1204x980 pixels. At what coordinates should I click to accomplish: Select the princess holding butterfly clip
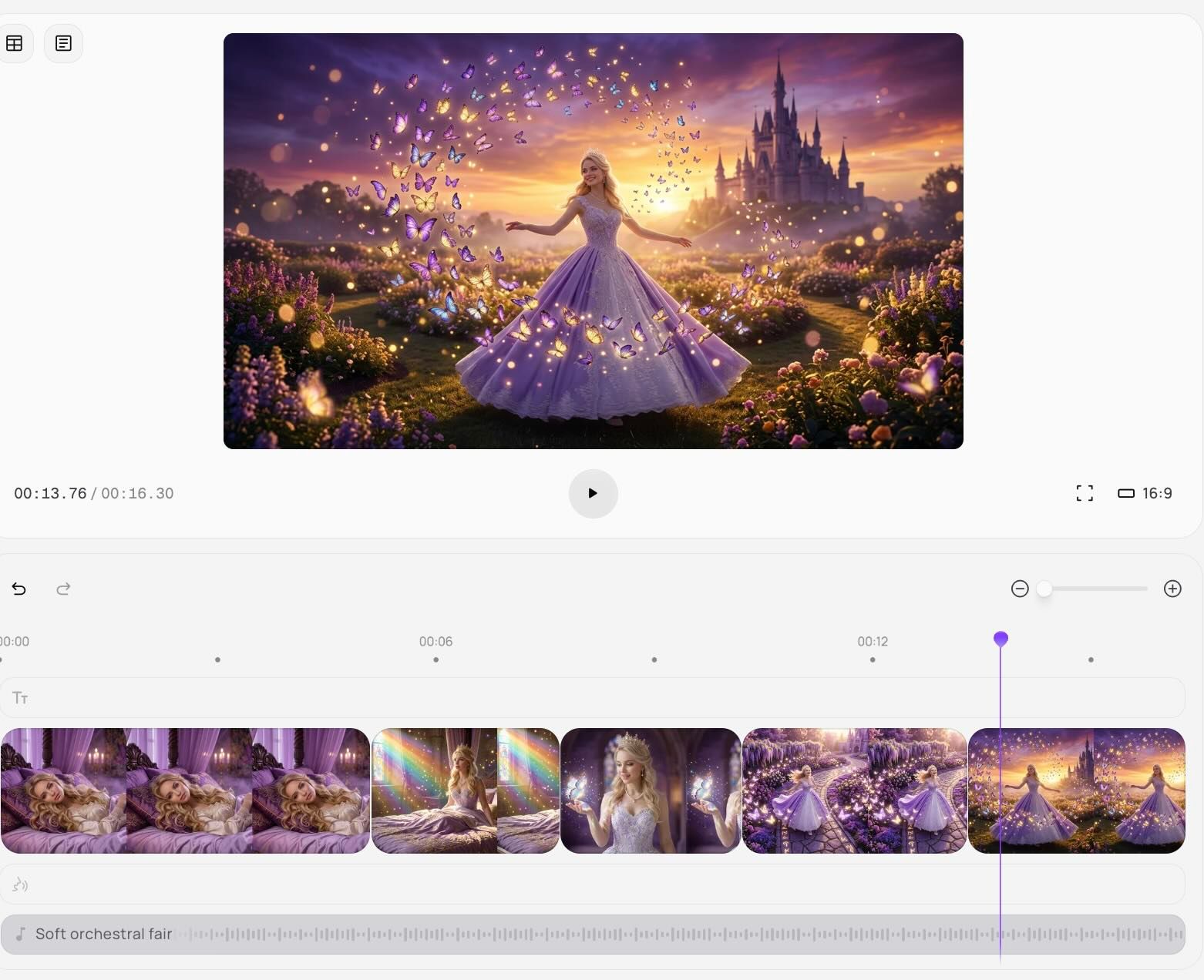click(651, 790)
